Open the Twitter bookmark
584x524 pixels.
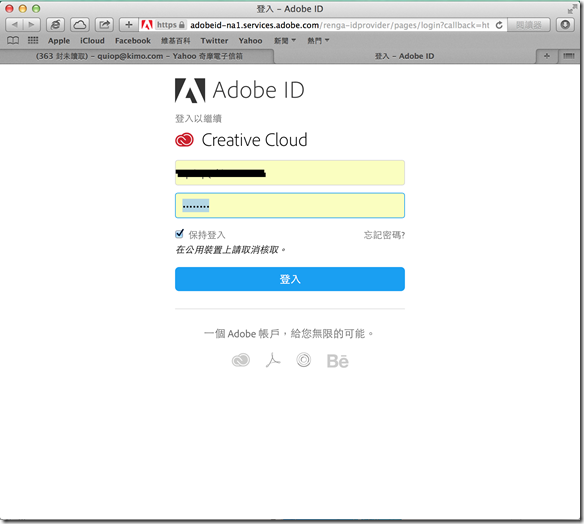(x=214, y=40)
